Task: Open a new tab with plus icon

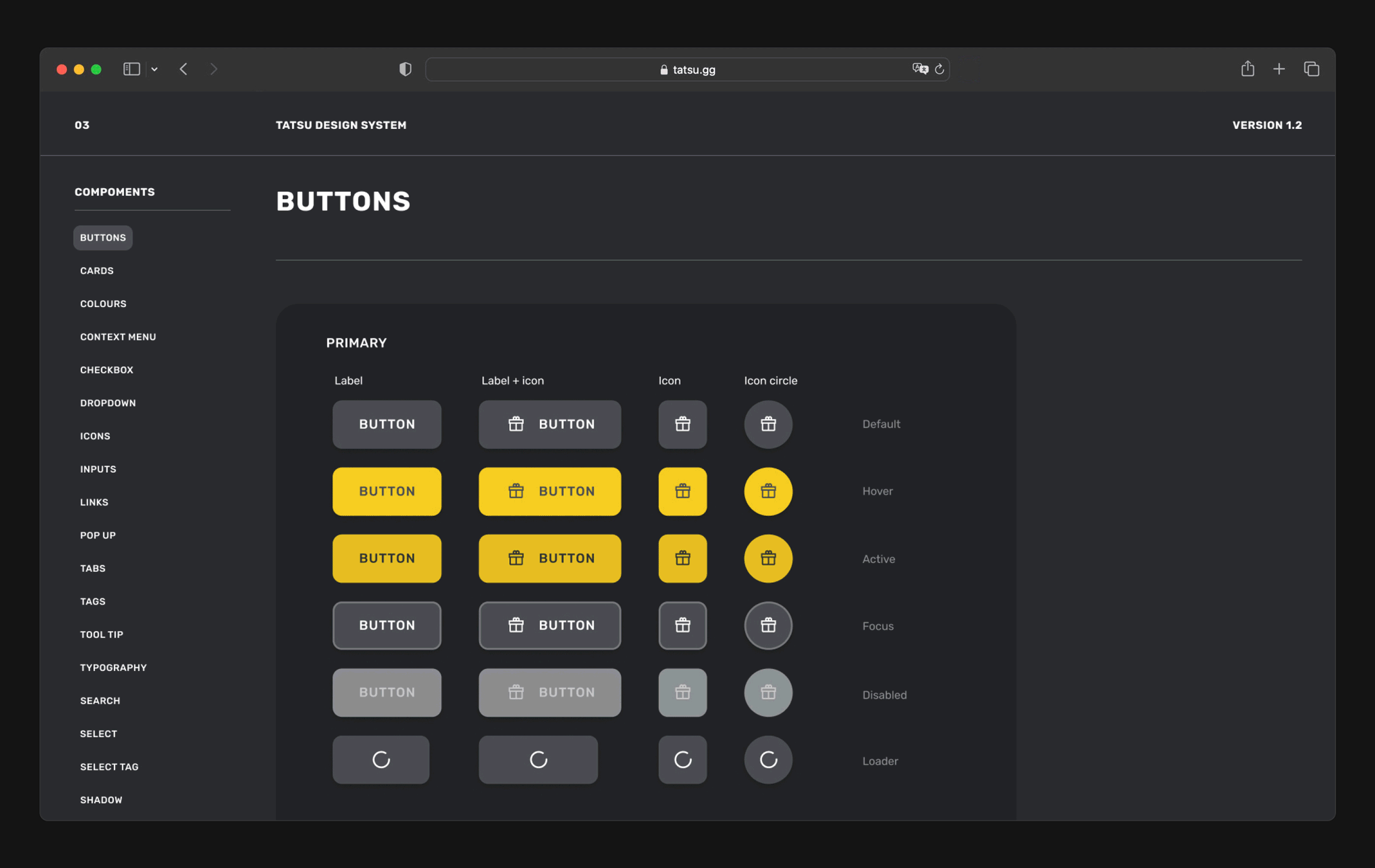Action: click(x=1279, y=69)
